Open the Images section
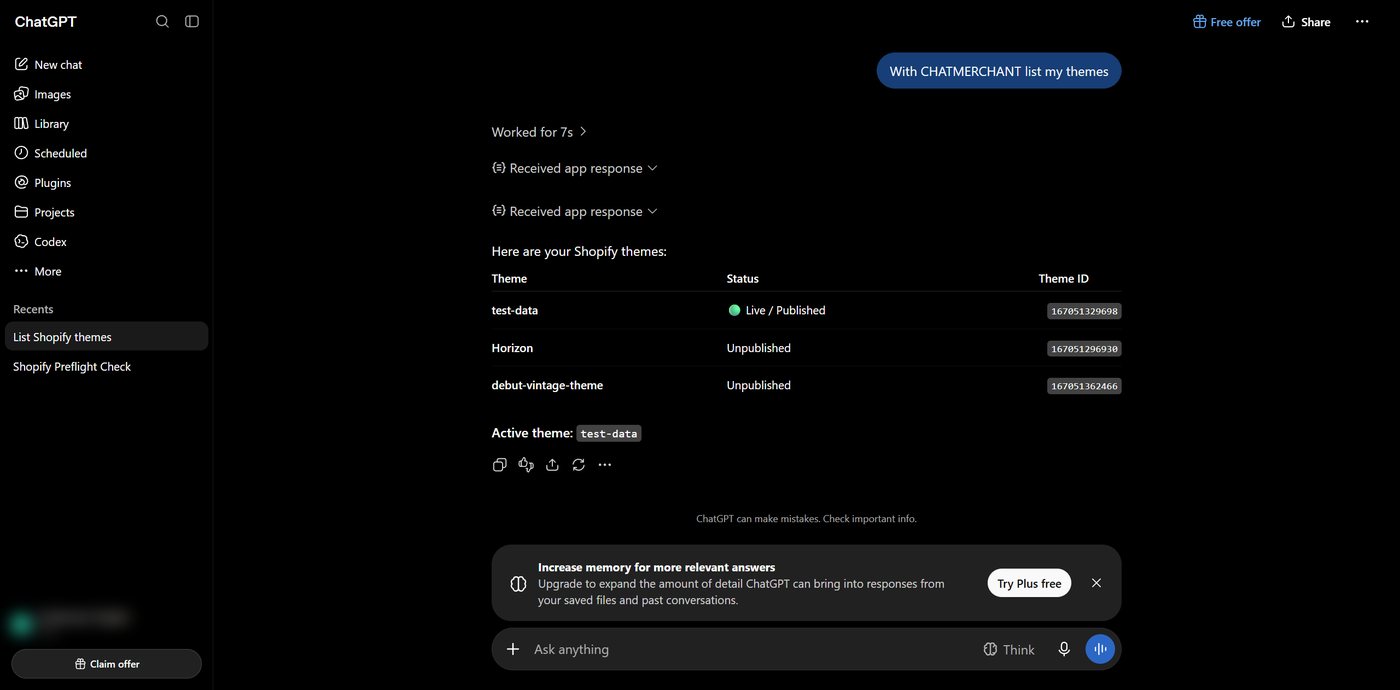Viewport: 1400px width, 690px height. (105, 94)
